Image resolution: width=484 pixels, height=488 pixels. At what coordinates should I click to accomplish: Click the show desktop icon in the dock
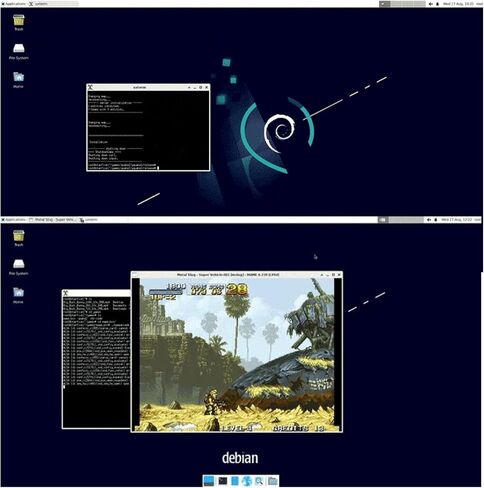tap(209, 481)
